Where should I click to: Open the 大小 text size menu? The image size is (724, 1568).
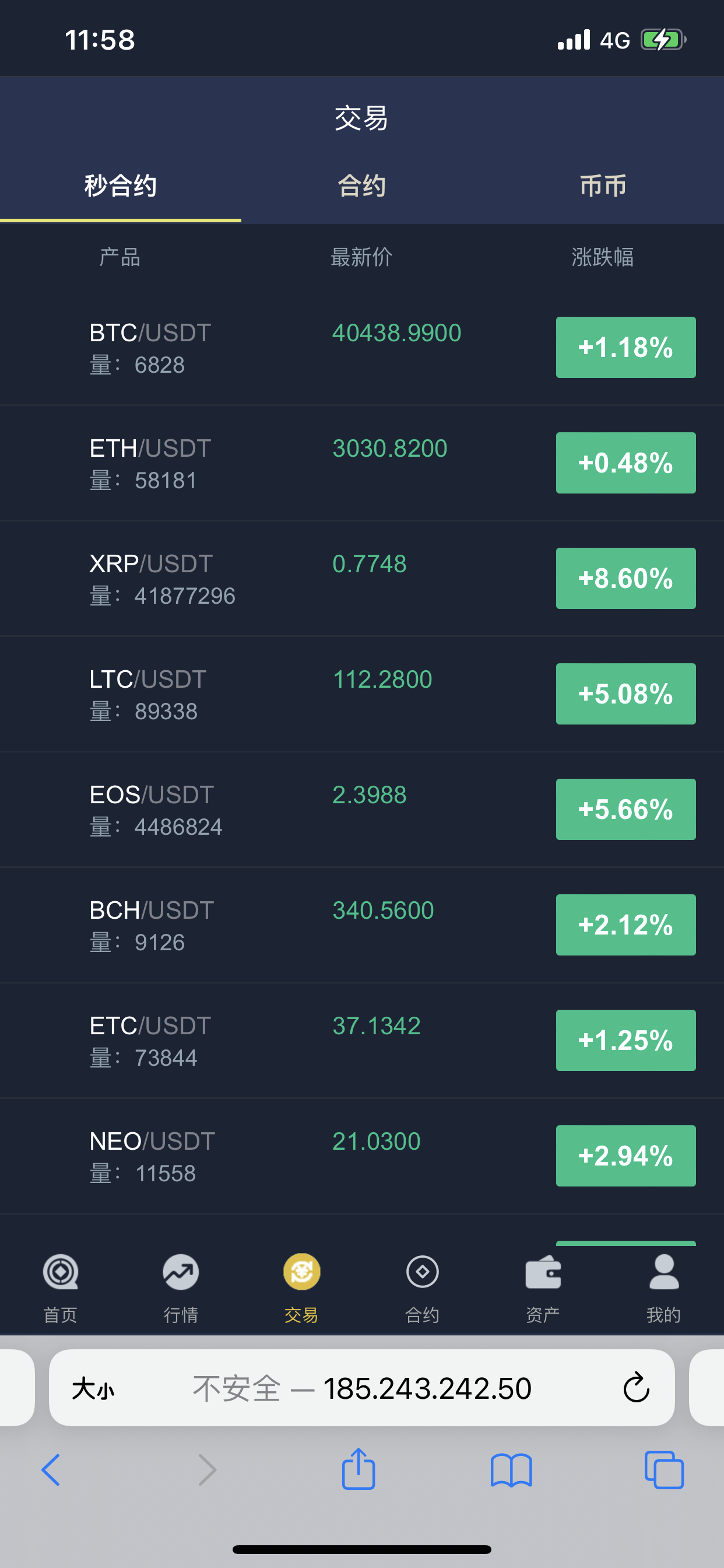tap(93, 1389)
